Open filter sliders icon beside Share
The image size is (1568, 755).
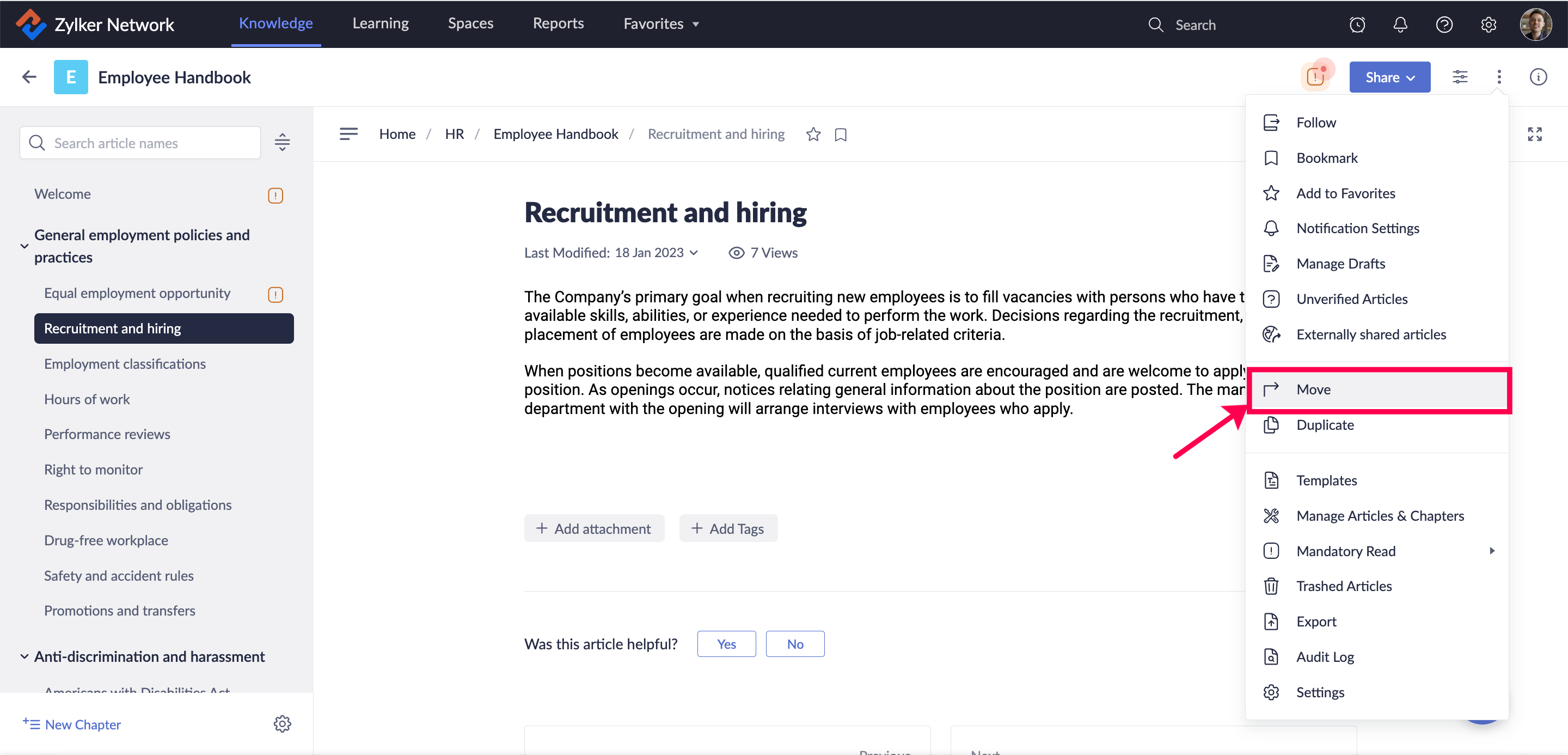[x=1460, y=77]
